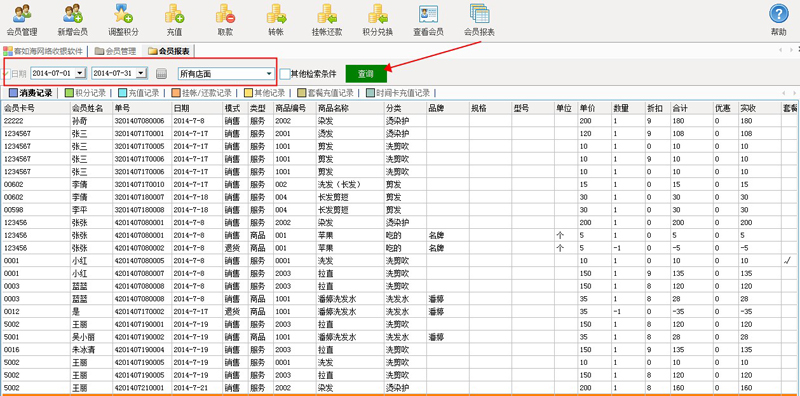
Task: Open the 充值记录 tab
Action: [x=139, y=93]
